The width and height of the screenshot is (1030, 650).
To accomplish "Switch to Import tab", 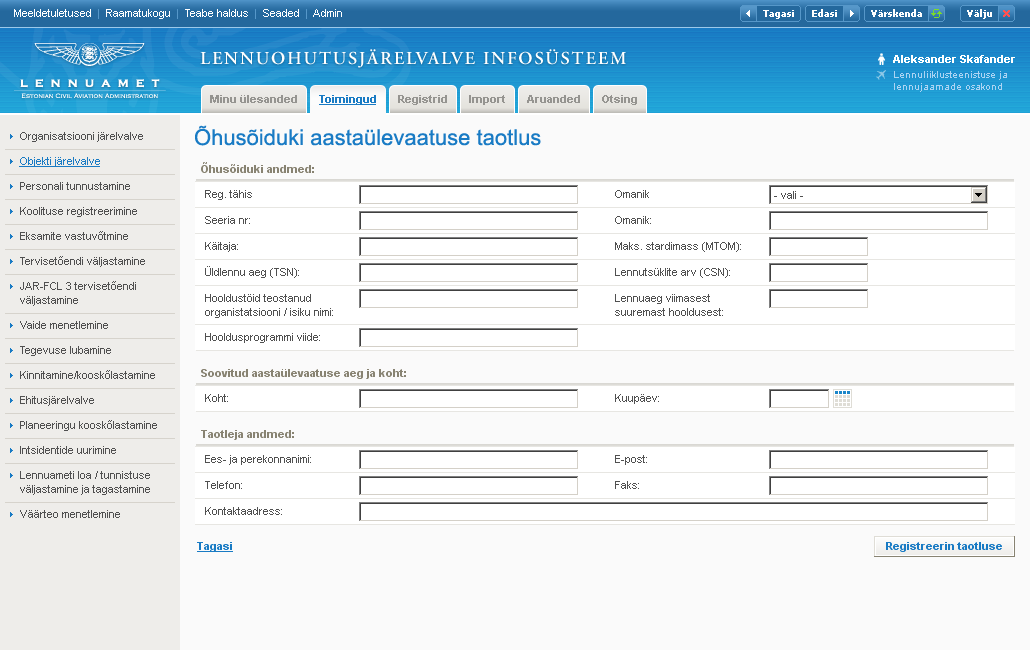I will click(x=487, y=99).
